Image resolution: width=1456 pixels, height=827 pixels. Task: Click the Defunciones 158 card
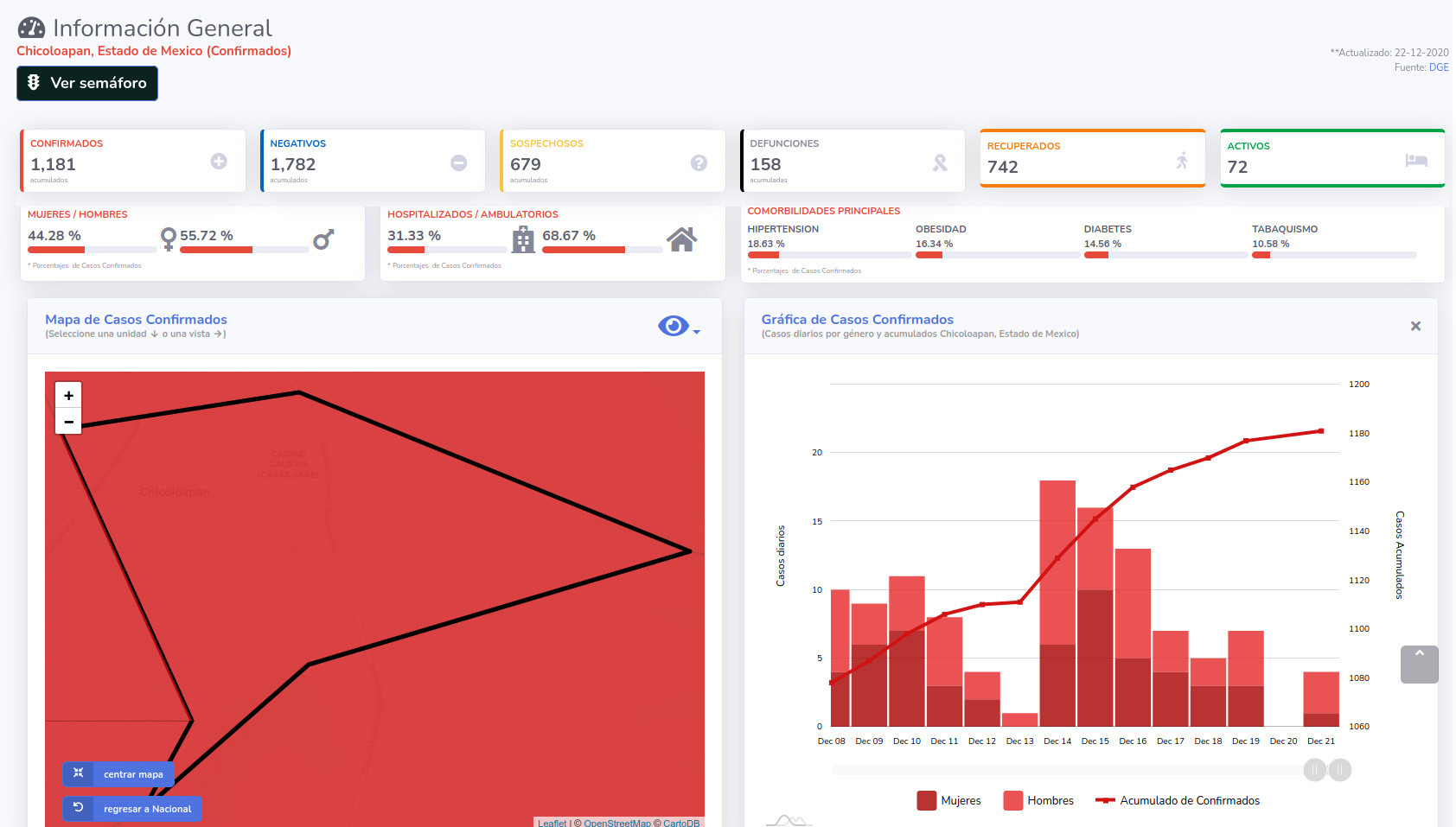[853, 161]
